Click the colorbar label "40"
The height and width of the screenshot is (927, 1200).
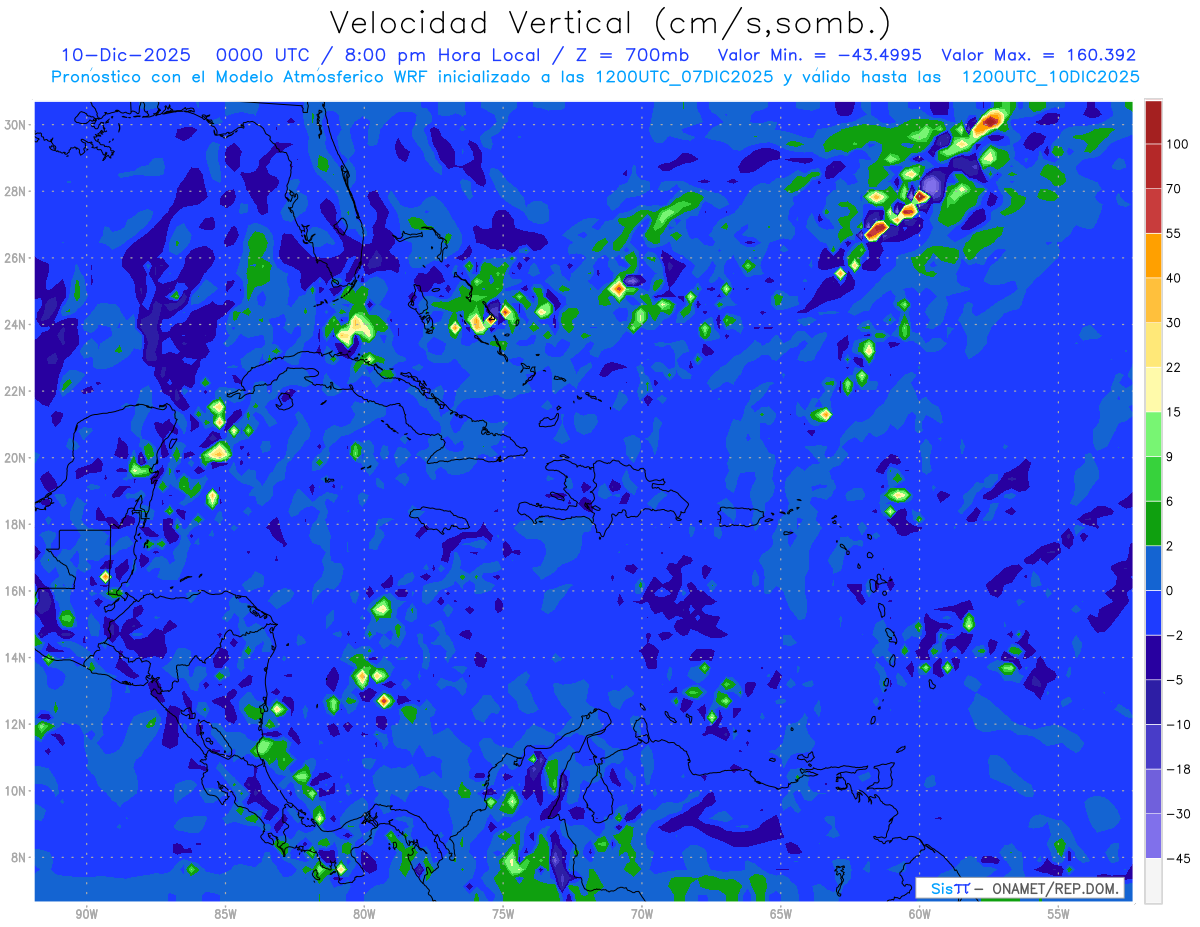pos(1174,278)
